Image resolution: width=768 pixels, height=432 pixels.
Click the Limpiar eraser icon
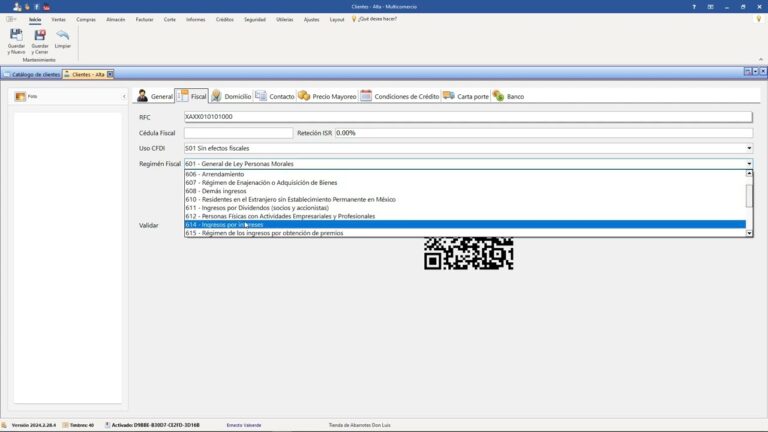tap(62, 36)
